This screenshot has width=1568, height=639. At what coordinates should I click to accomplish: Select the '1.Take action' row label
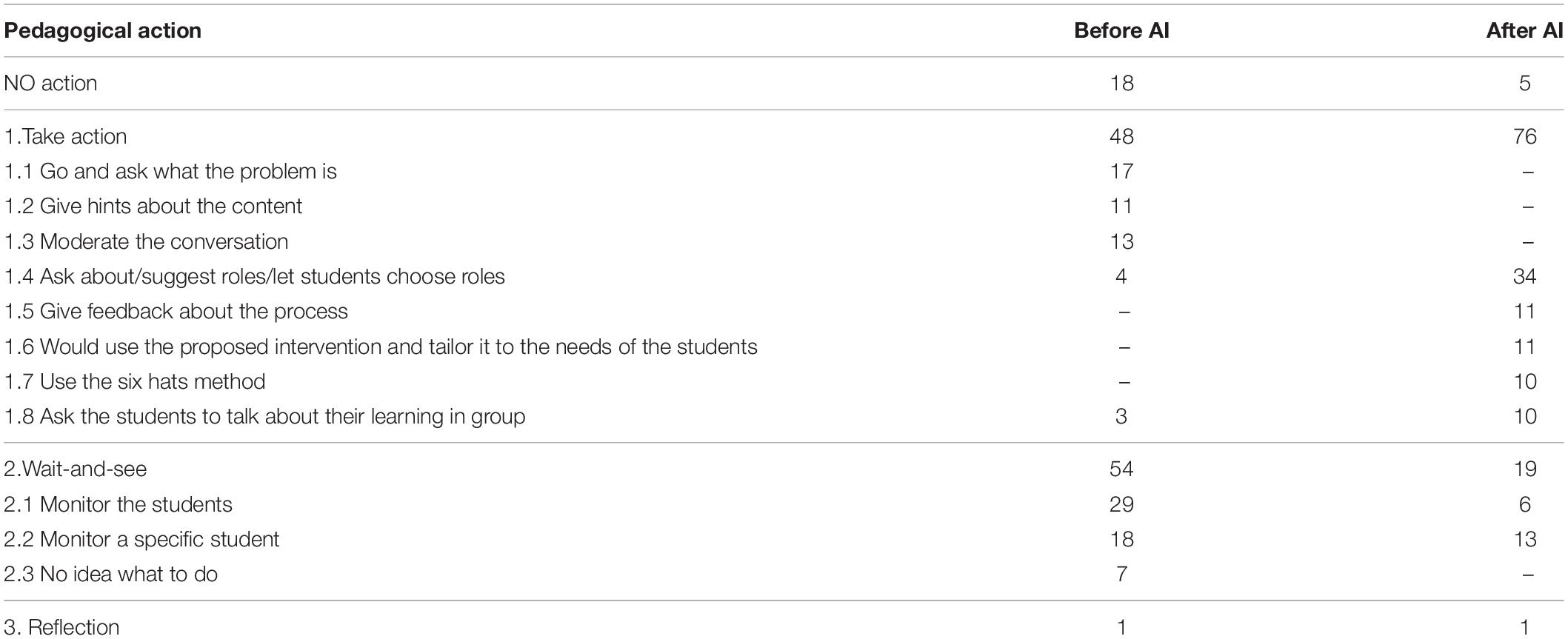click(65, 136)
